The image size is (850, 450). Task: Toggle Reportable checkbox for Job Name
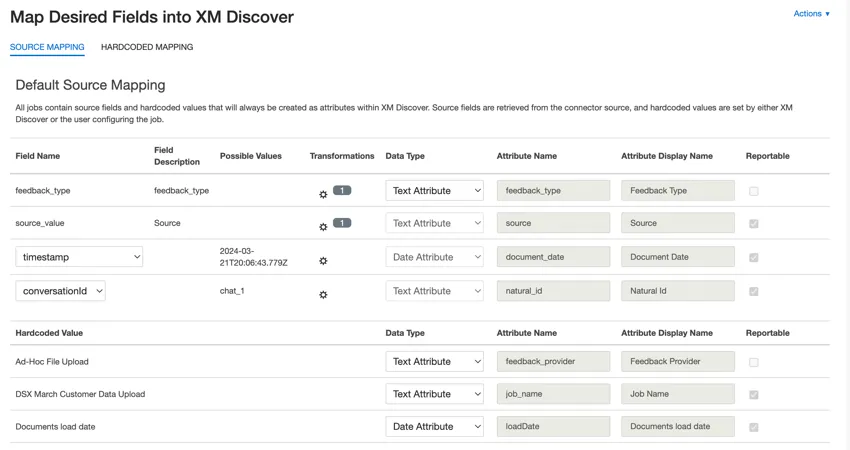[x=754, y=394]
